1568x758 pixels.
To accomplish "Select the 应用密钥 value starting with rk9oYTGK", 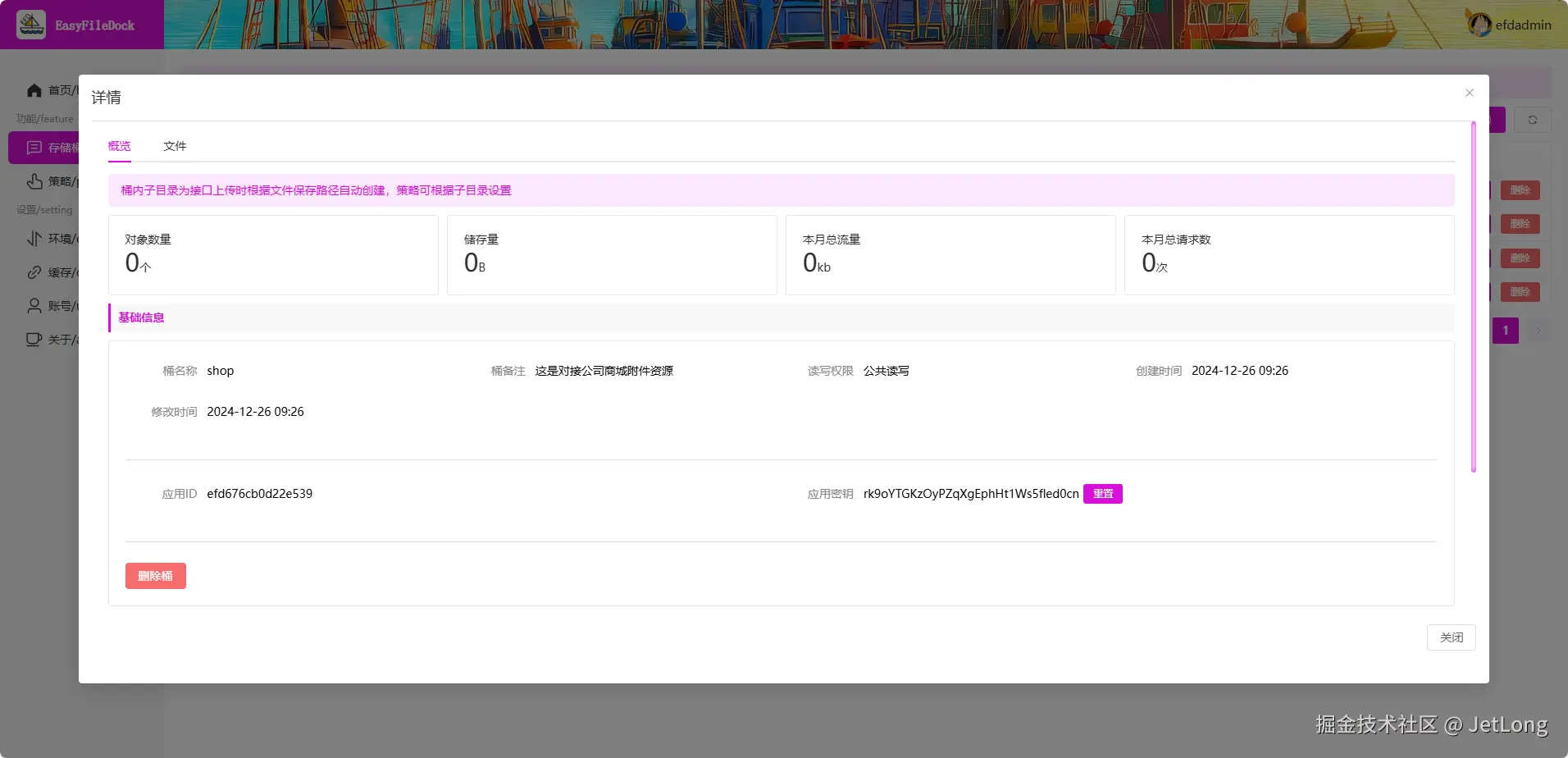I will [x=971, y=494].
